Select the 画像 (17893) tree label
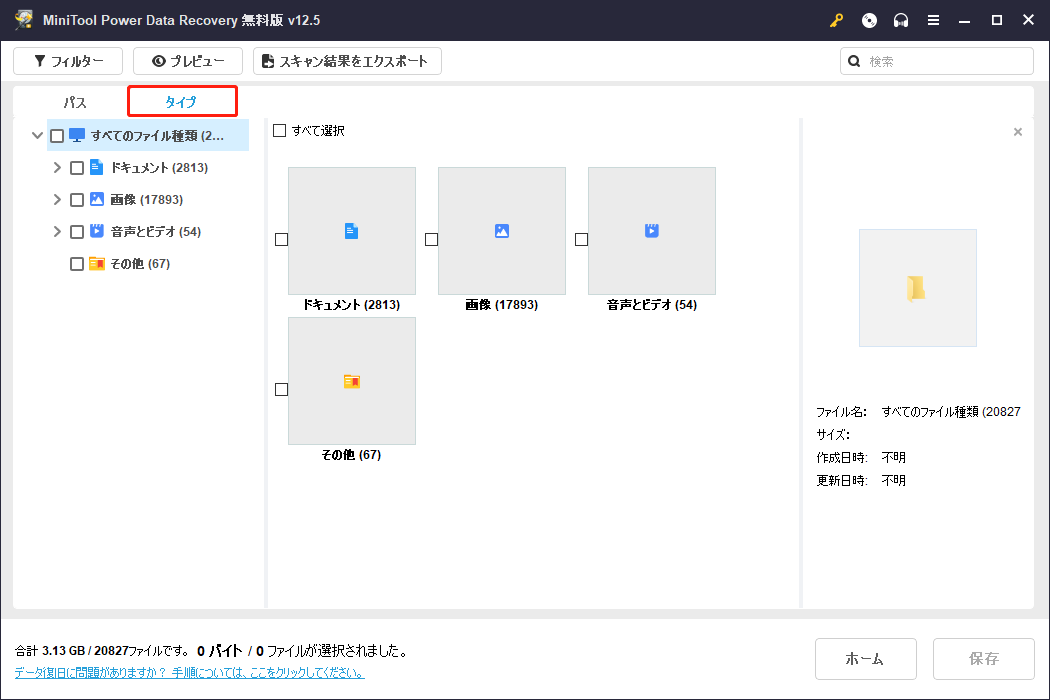Viewport: 1050px width, 700px height. pyautogui.click(x=147, y=200)
